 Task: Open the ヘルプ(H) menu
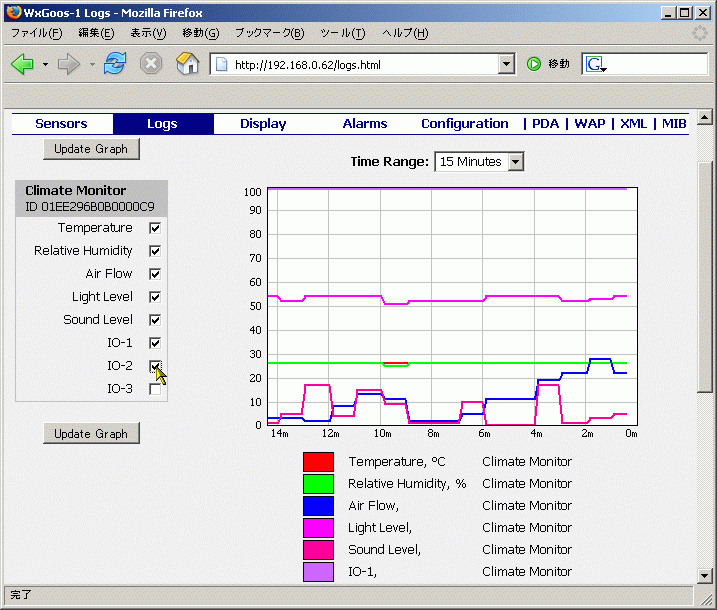[x=405, y=33]
